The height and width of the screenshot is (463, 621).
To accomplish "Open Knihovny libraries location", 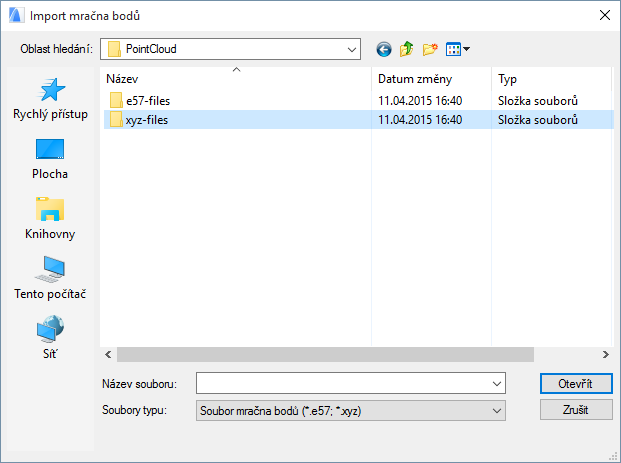I will point(50,218).
